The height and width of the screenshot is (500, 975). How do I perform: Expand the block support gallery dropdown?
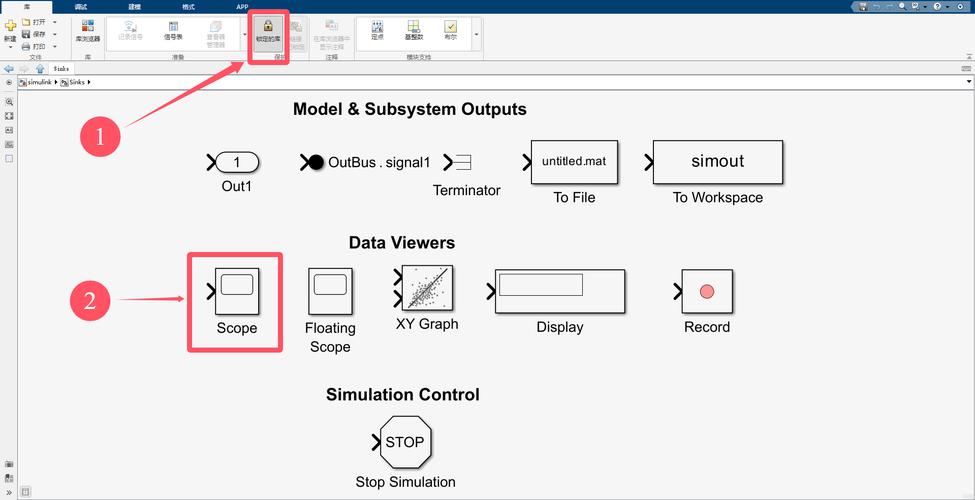pos(476,35)
